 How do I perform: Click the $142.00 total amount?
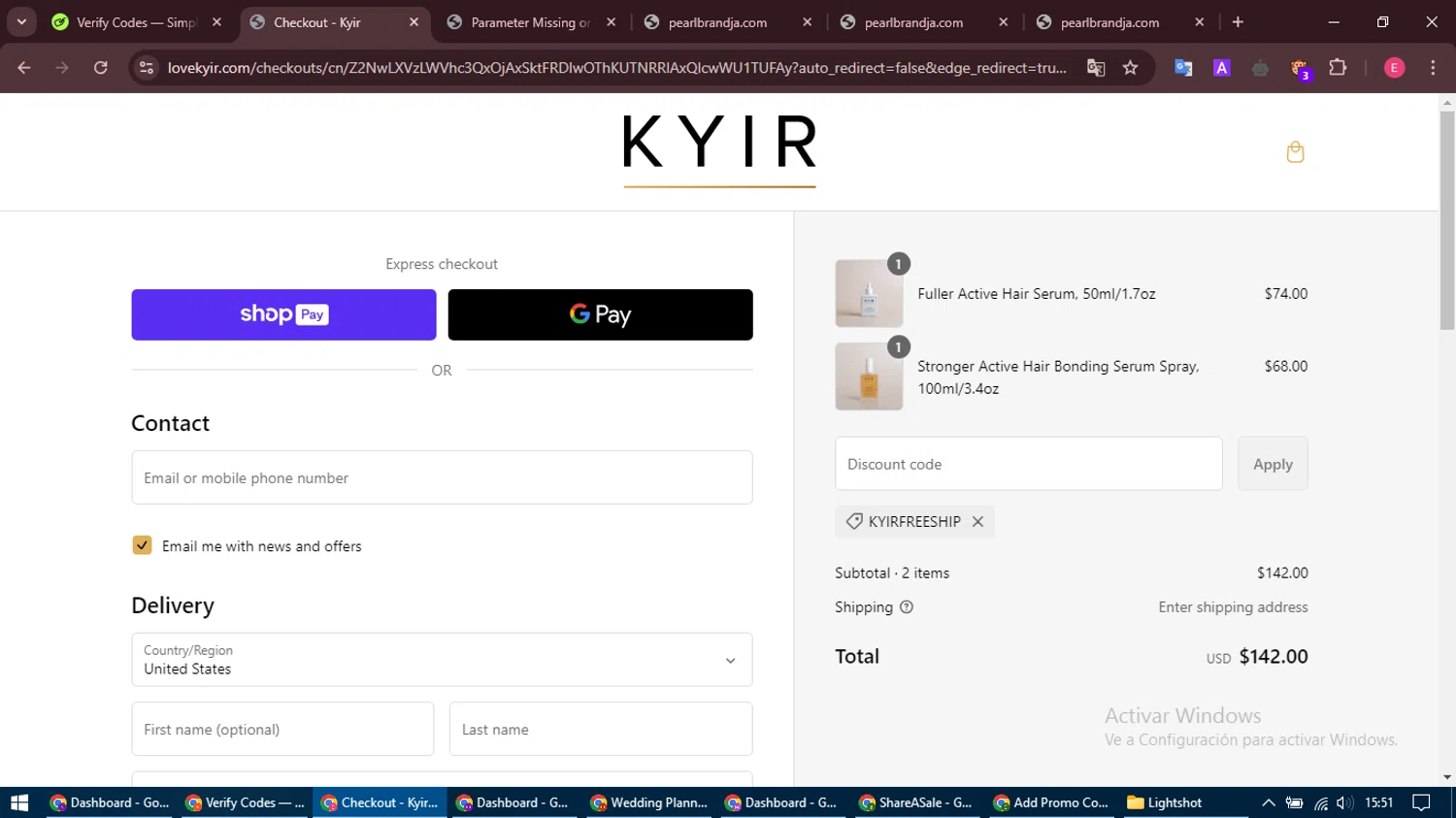coord(1274,657)
